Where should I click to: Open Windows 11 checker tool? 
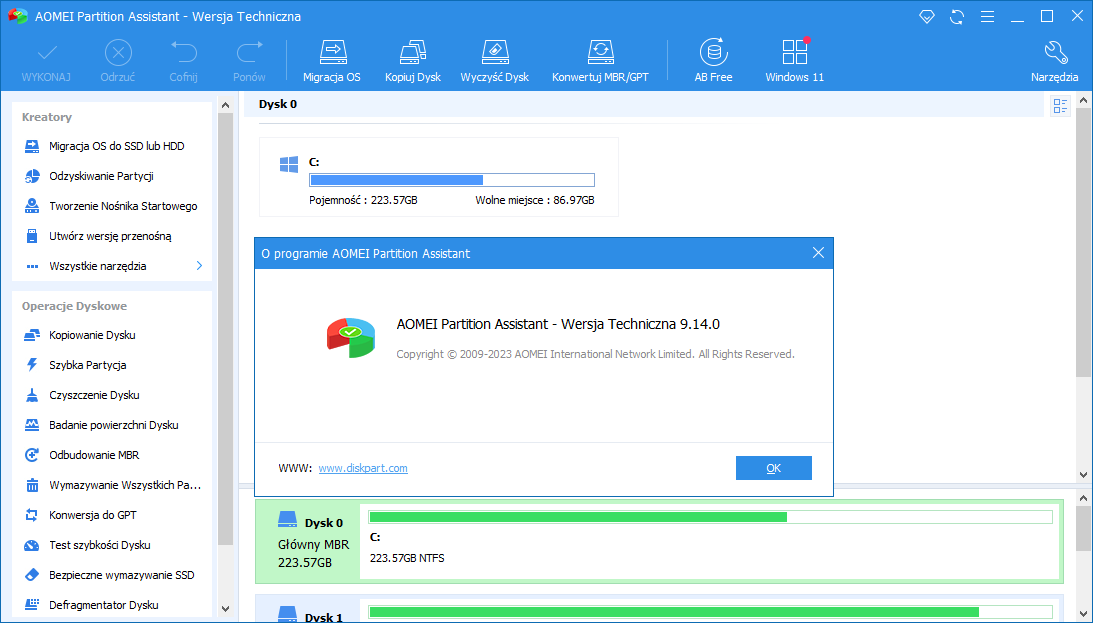point(794,61)
